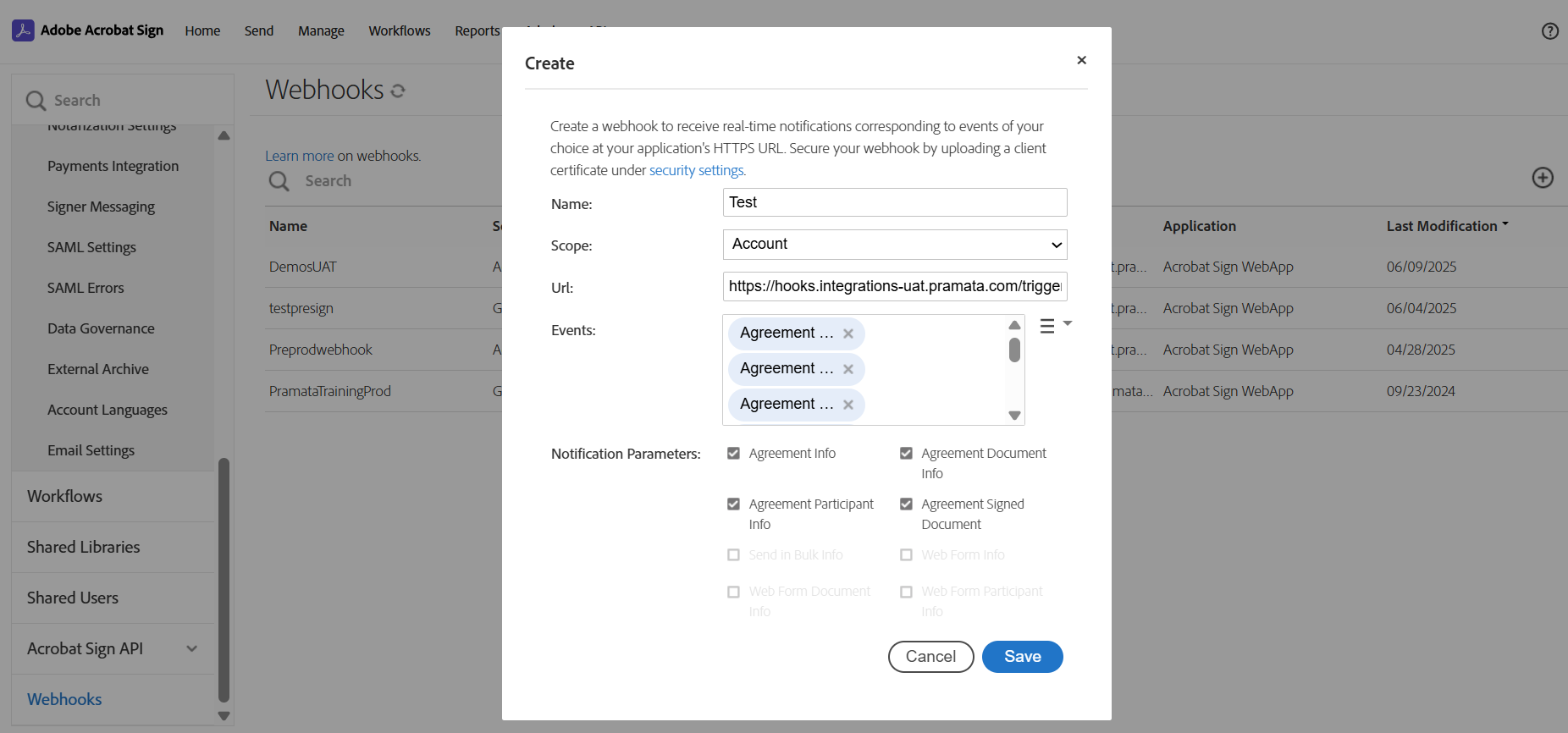Open Email Settings
This screenshot has height=733, width=1568.
click(x=91, y=450)
